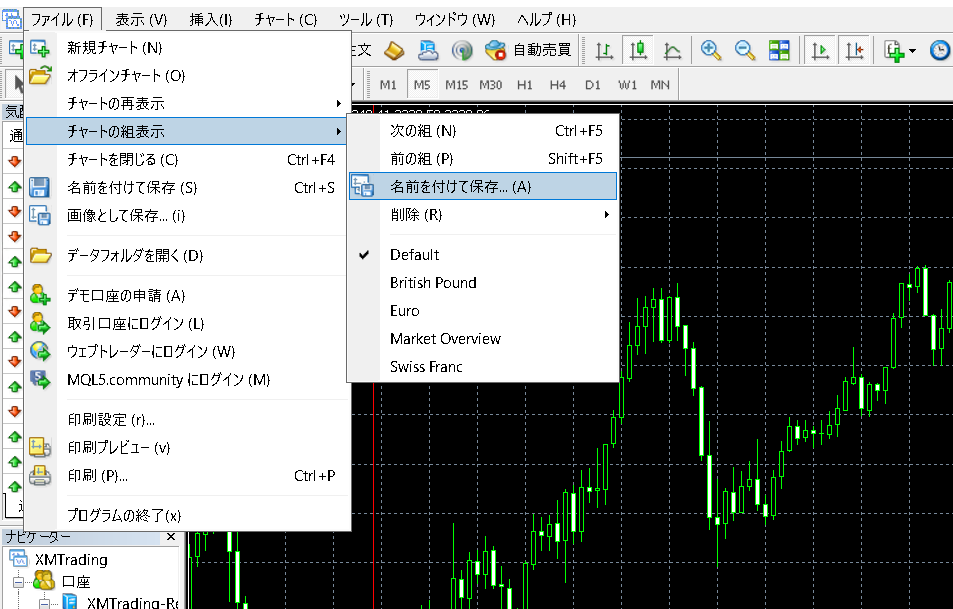Click the signals radar icon in toolbar
The height and width of the screenshot is (609, 953).
coord(461,50)
